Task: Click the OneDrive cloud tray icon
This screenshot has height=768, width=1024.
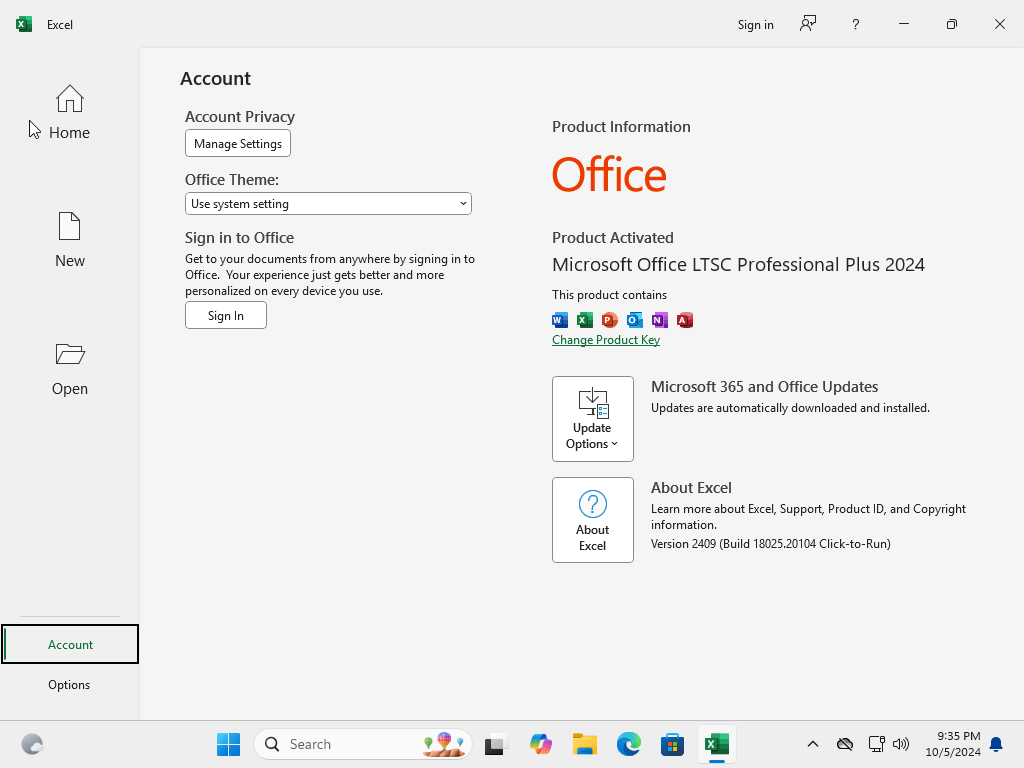Action: coord(845,744)
